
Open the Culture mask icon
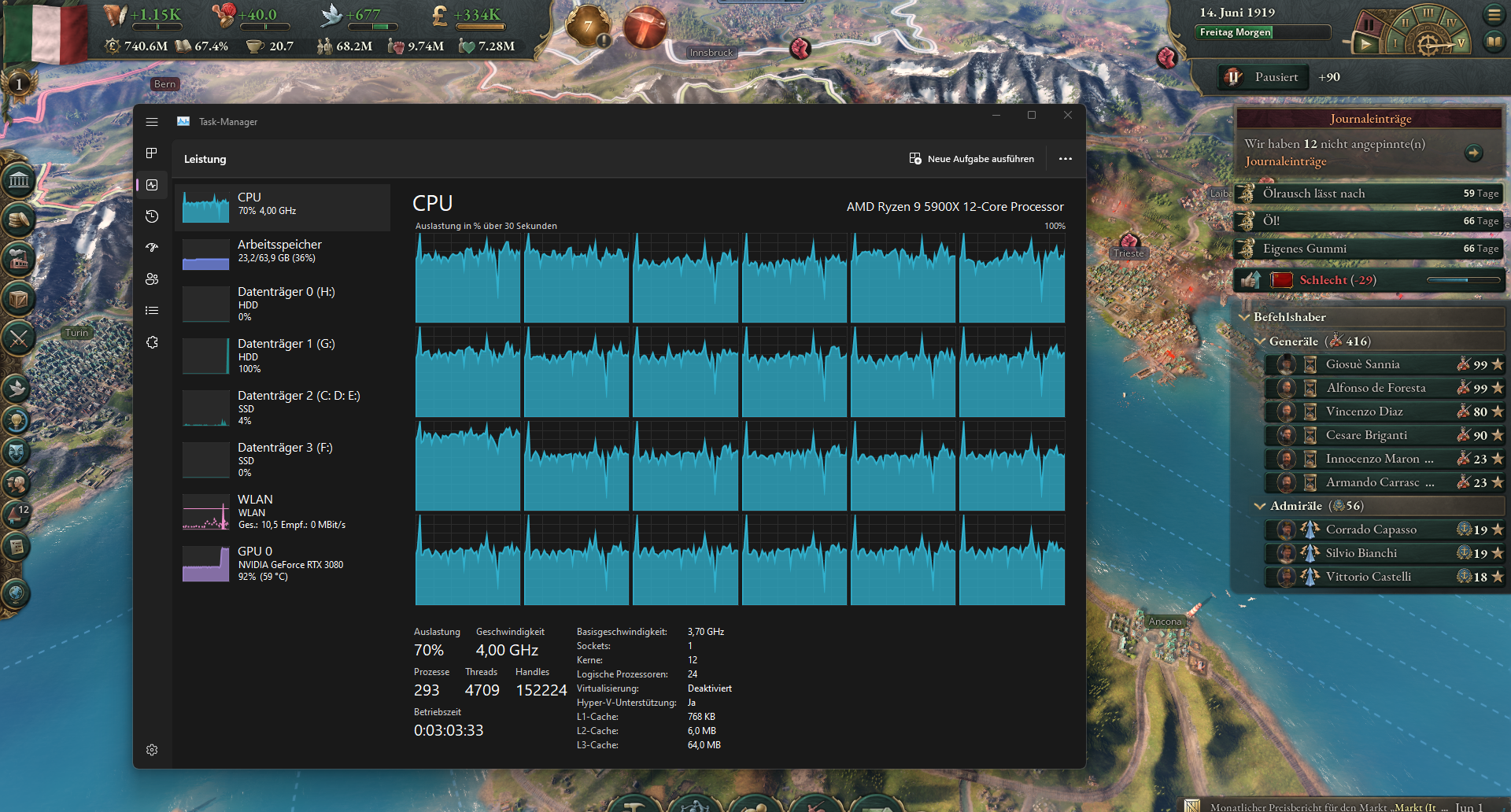click(x=17, y=451)
